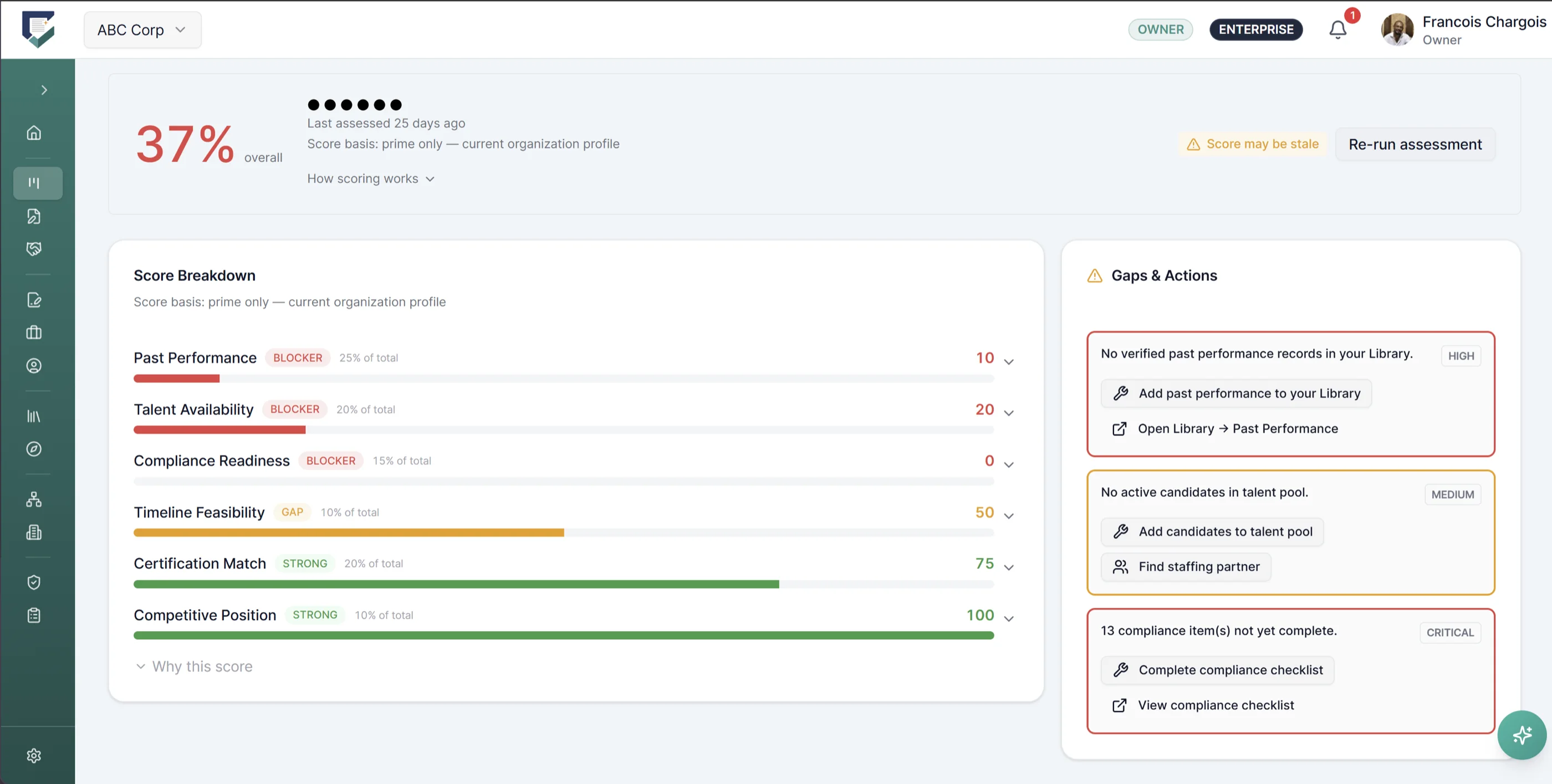Click the compass sidebar icon
The width and height of the screenshot is (1552, 784).
(x=34, y=449)
